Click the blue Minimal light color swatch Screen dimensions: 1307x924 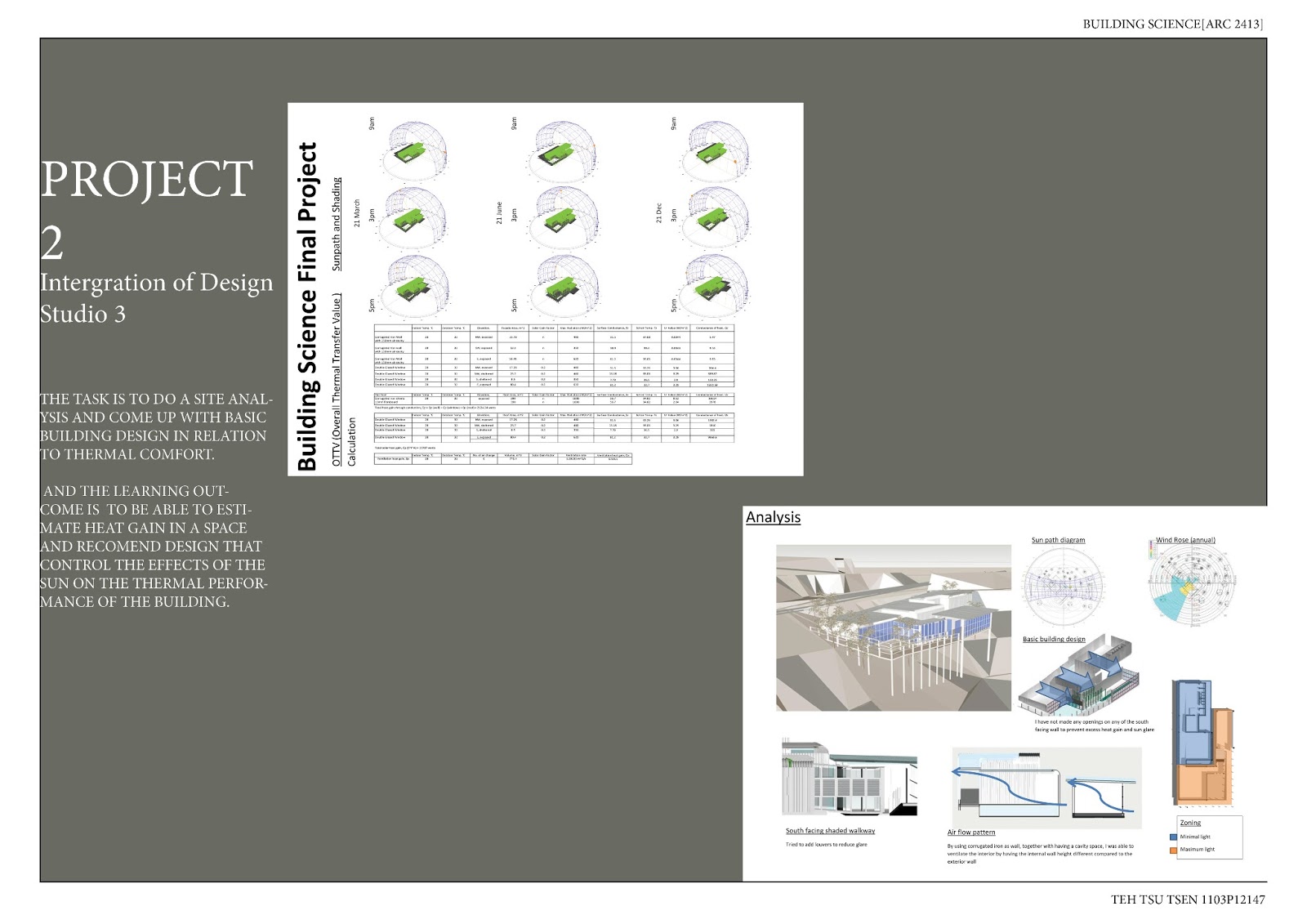coord(1174,837)
